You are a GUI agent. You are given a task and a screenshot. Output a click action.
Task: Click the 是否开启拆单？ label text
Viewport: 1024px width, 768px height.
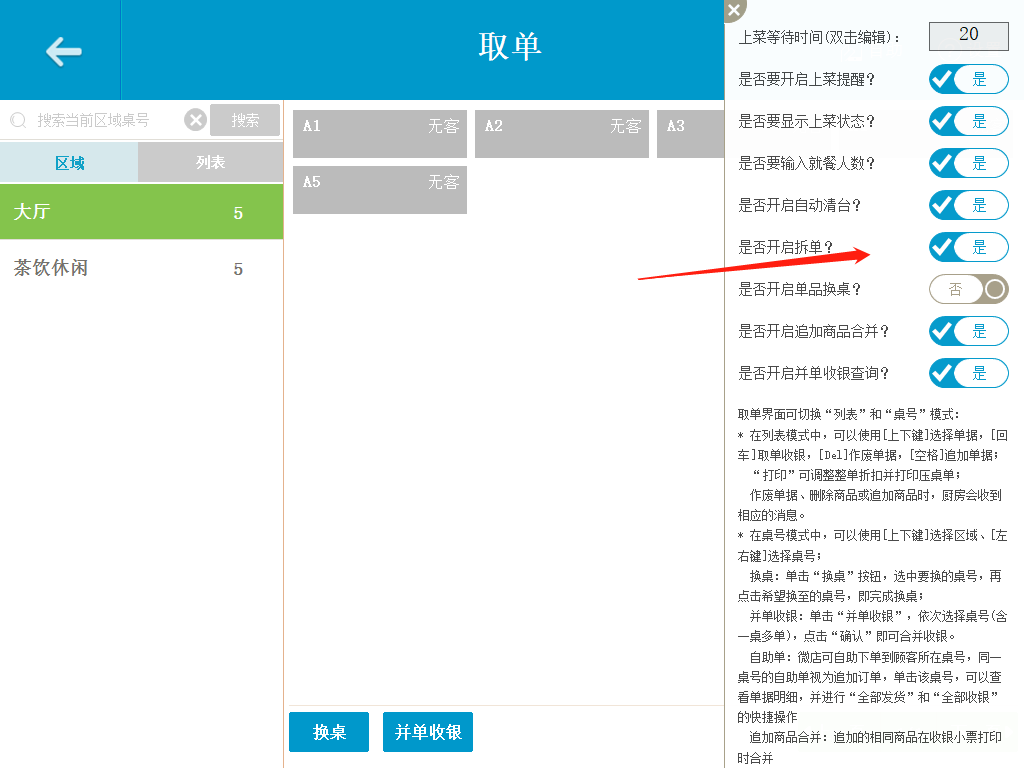(x=786, y=248)
